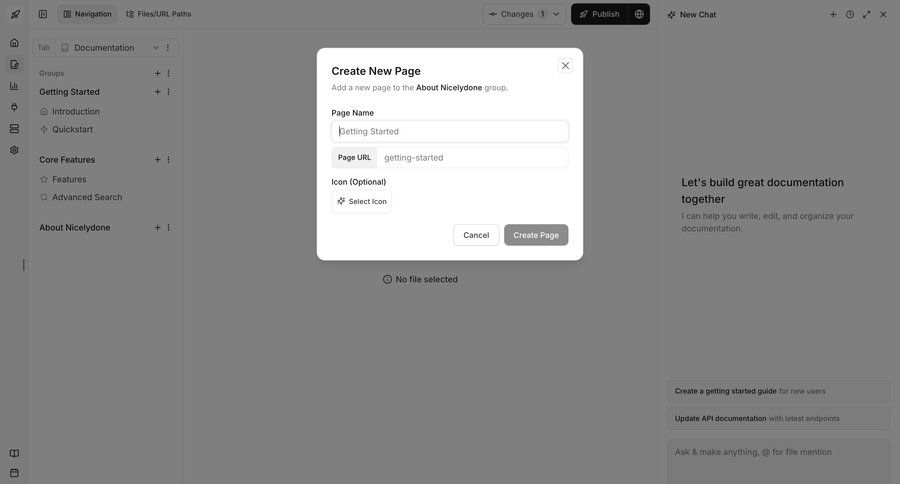The height and width of the screenshot is (484, 900).
Task: Click the settings gear icon in sidebar
Action: 14,150
